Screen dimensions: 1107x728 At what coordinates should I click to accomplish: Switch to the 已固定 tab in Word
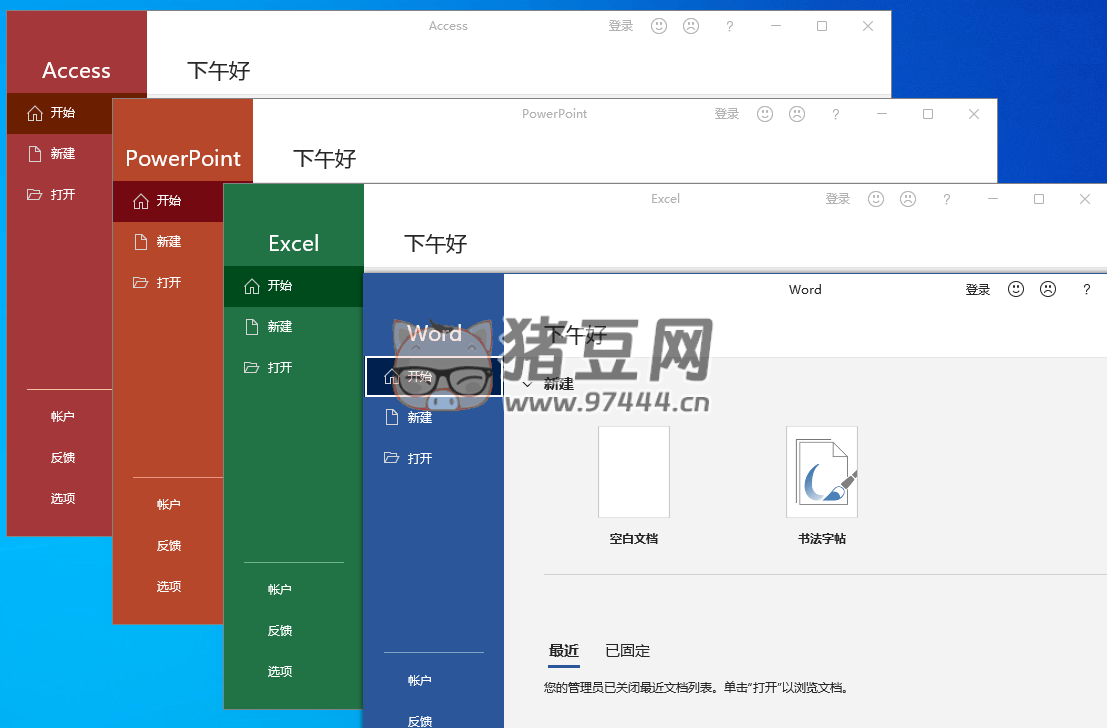[x=627, y=650]
